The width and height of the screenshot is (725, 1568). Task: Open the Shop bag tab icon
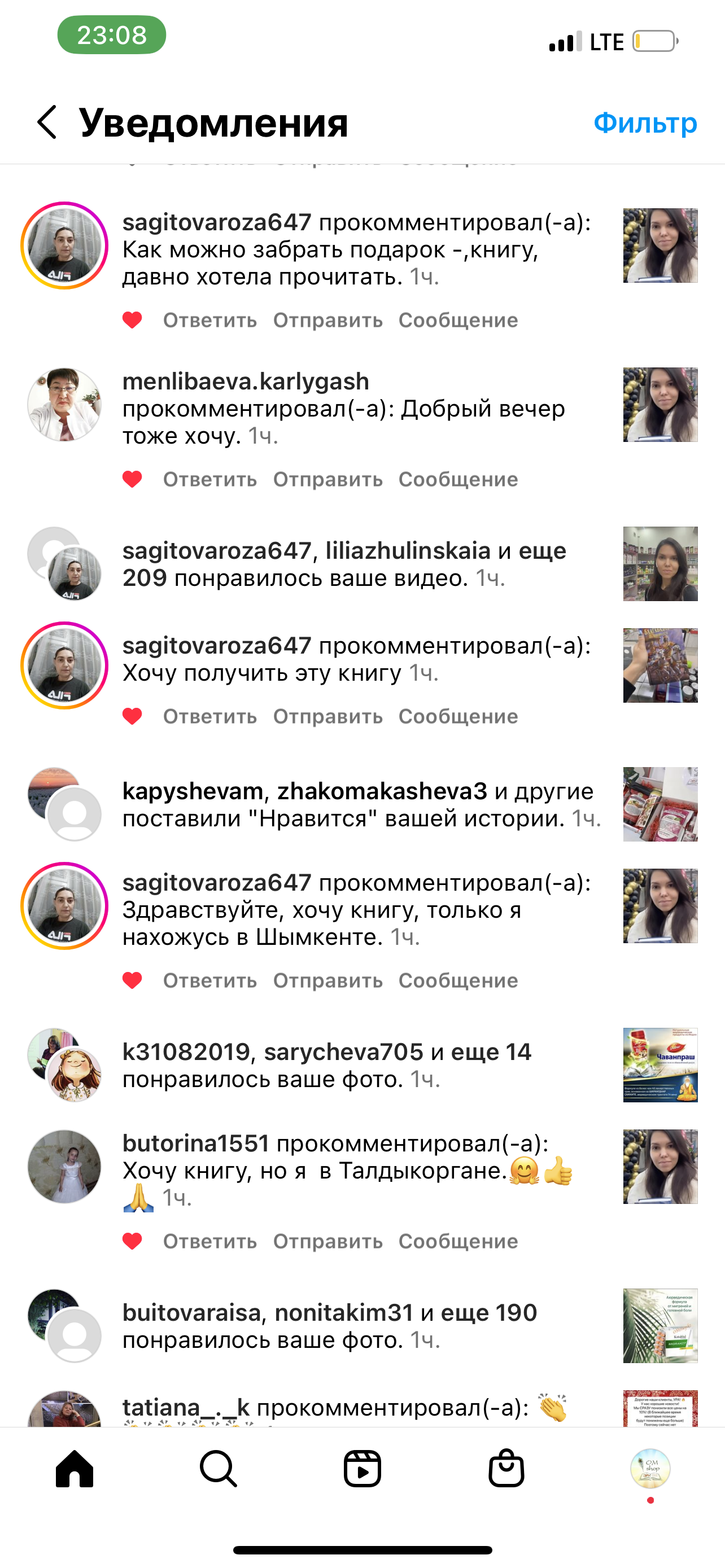point(506,1469)
